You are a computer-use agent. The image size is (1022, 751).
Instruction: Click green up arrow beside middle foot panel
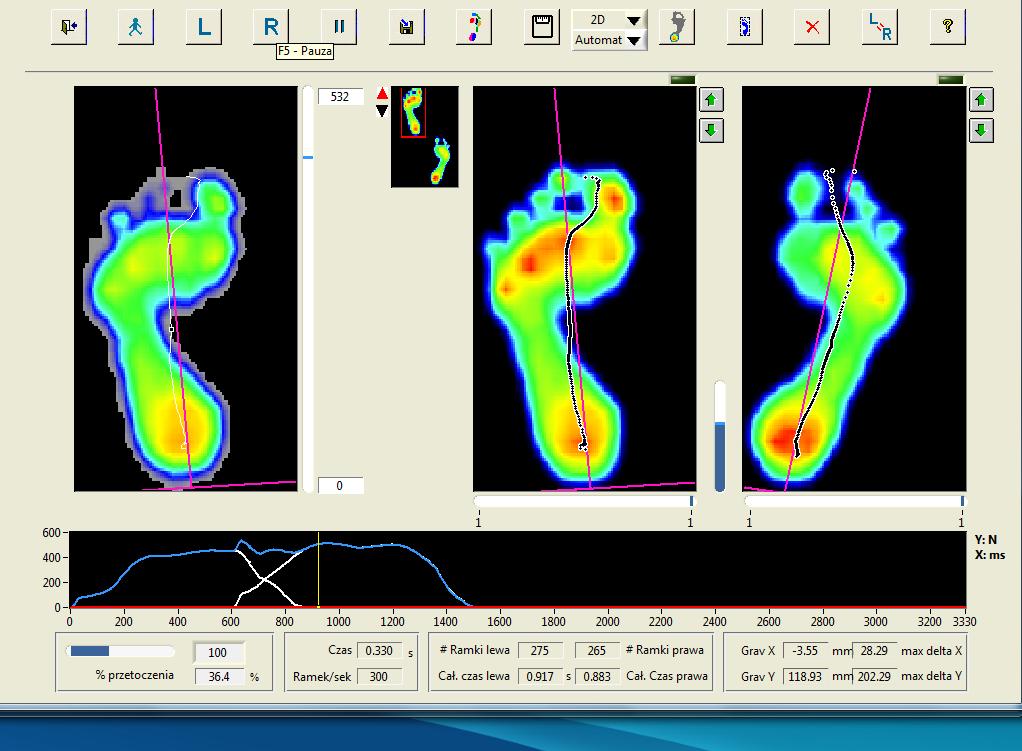point(711,100)
